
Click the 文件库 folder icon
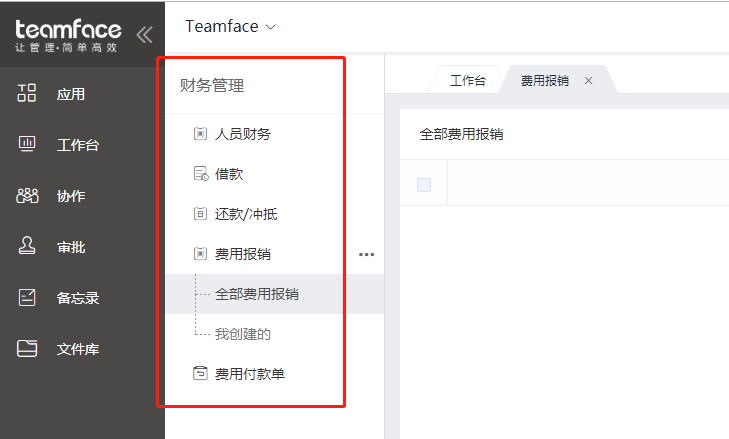pyautogui.click(x=27, y=349)
